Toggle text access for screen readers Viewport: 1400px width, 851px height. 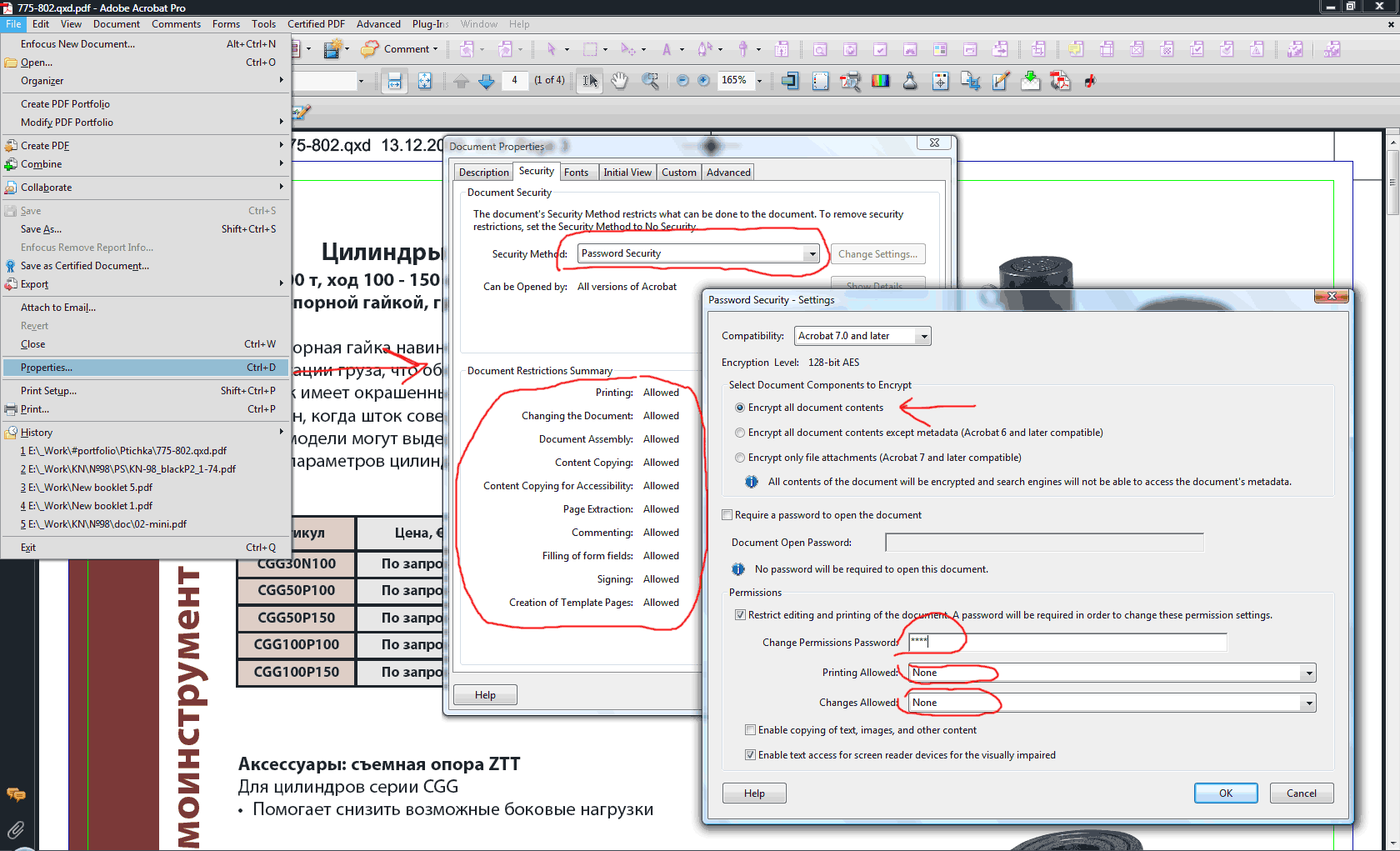coord(751,755)
